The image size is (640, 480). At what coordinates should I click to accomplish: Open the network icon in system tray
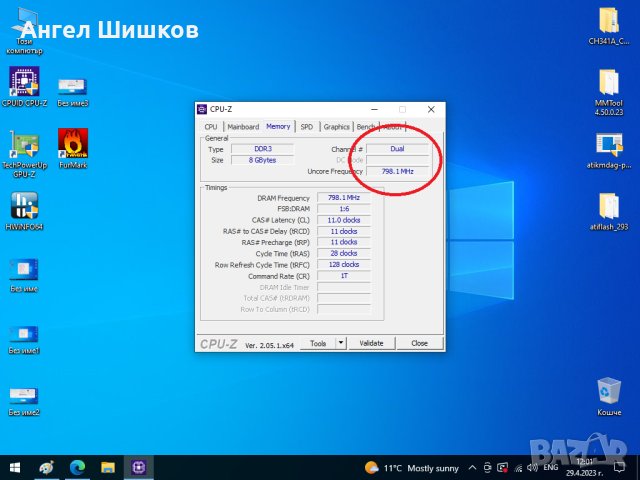(518, 468)
